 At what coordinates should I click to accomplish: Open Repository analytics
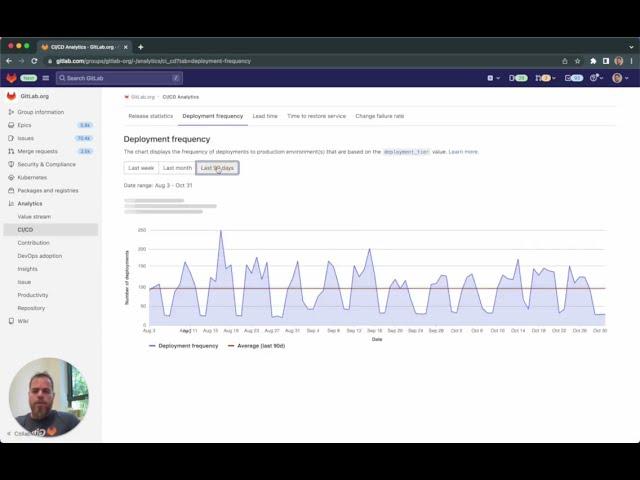tap(31, 308)
